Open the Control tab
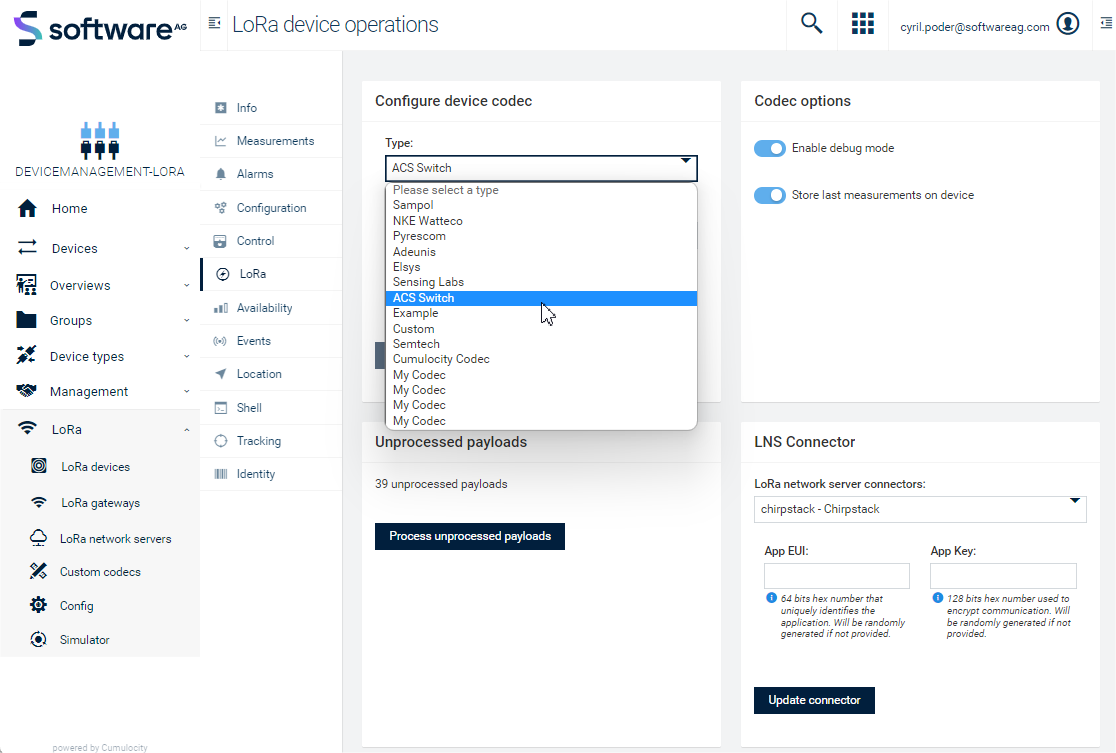1116x753 pixels. pyautogui.click(x=271, y=241)
